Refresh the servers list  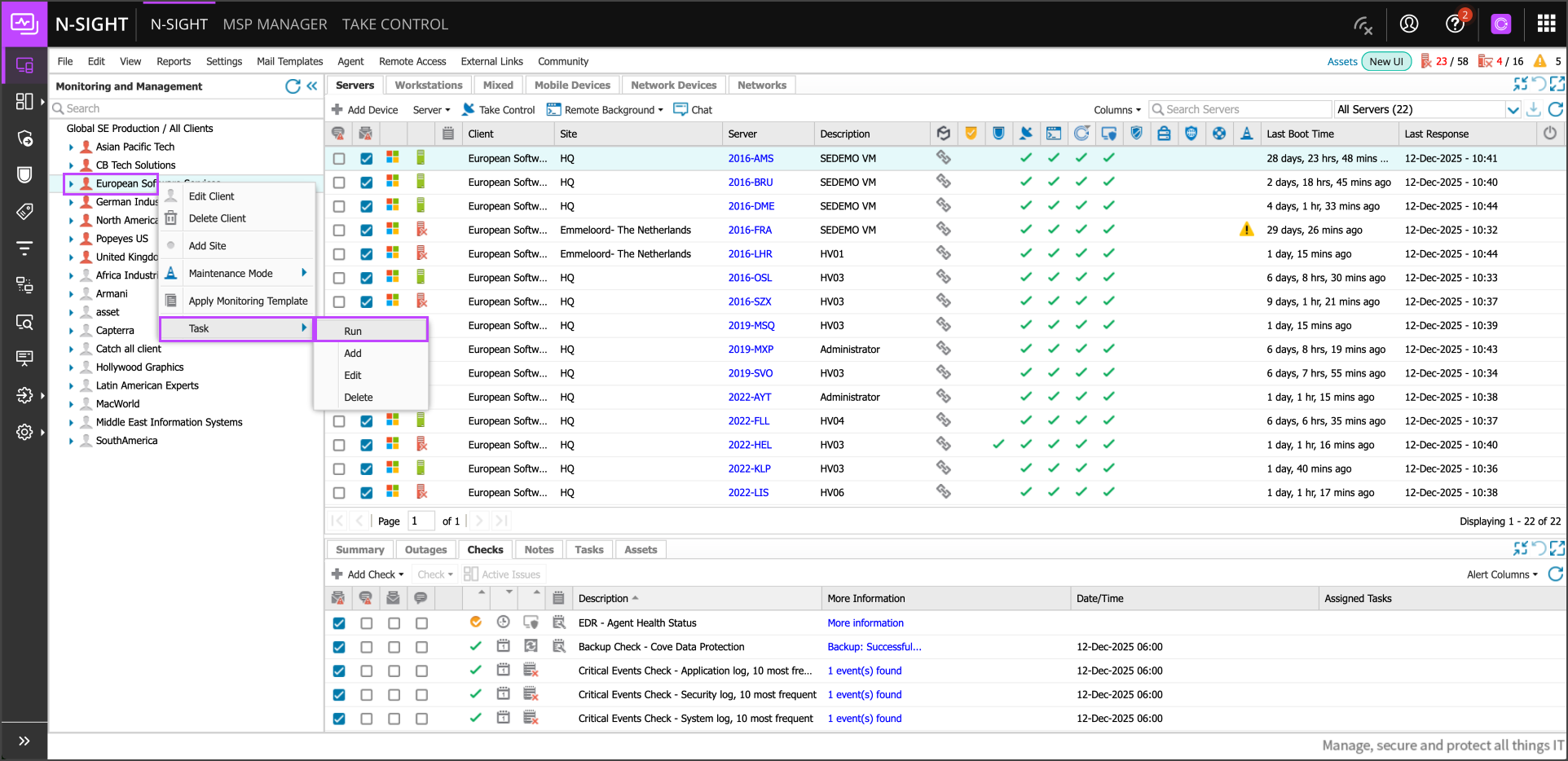(x=1555, y=109)
